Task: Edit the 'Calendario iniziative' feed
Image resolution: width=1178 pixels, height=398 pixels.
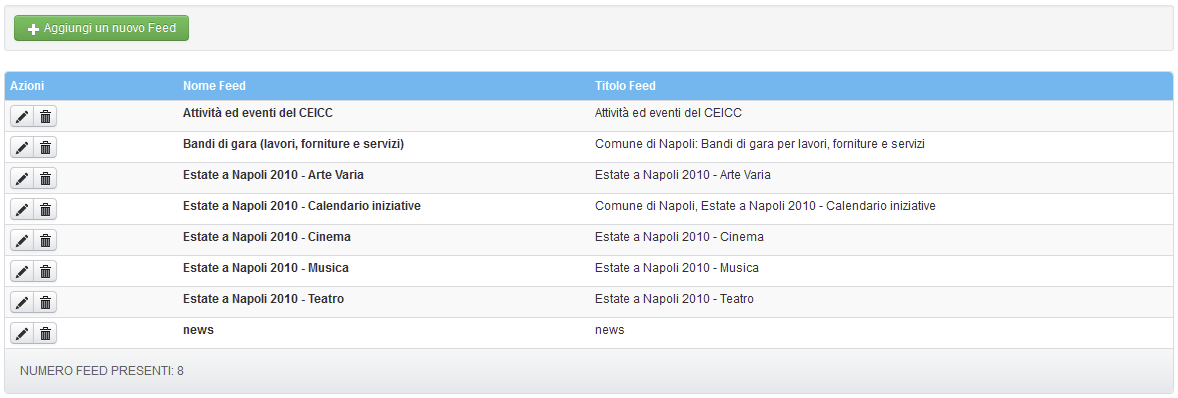Action: [23, 209]
